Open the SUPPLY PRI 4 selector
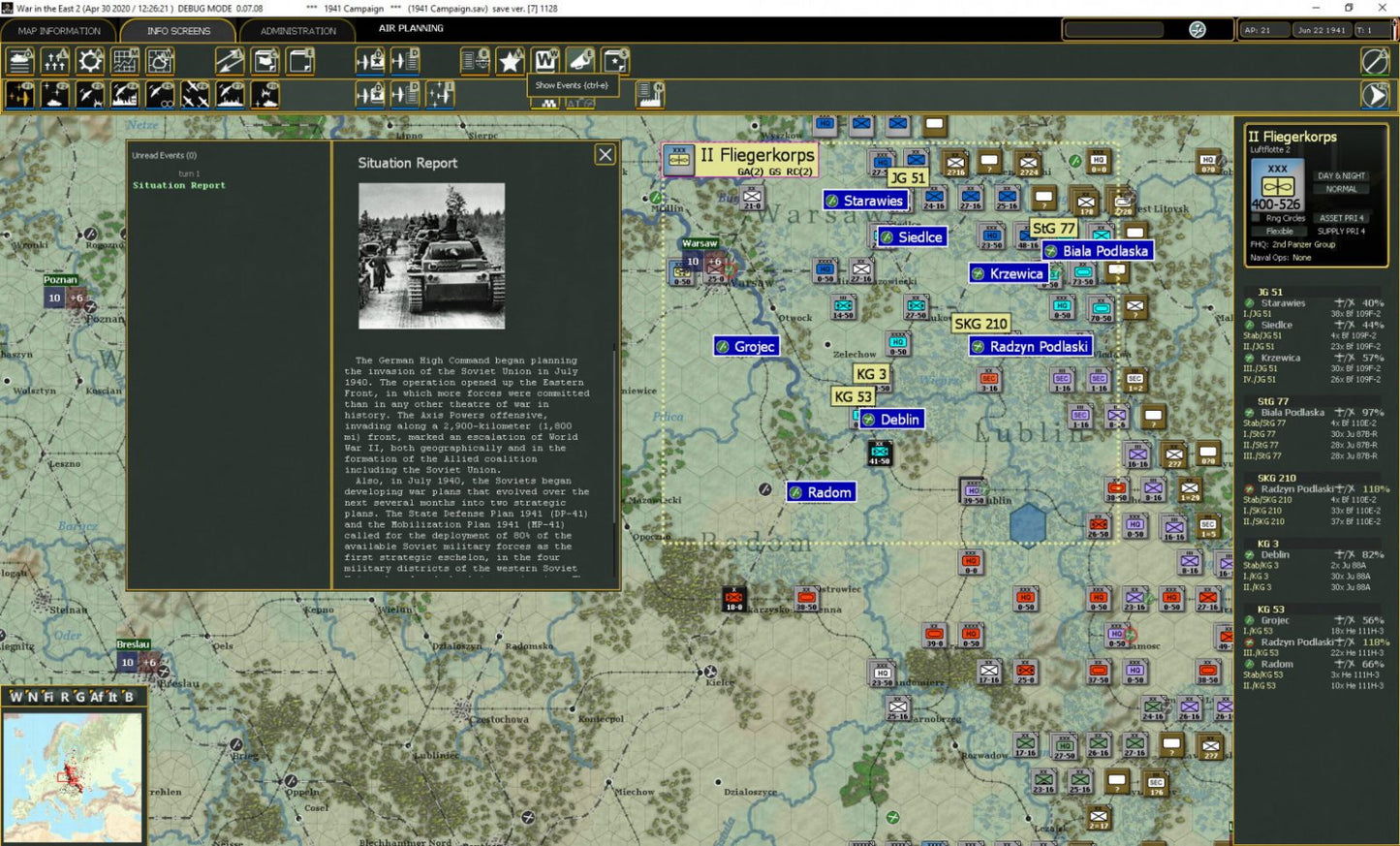Screen dimensions: 1400x846 [x=1341, y=232]
